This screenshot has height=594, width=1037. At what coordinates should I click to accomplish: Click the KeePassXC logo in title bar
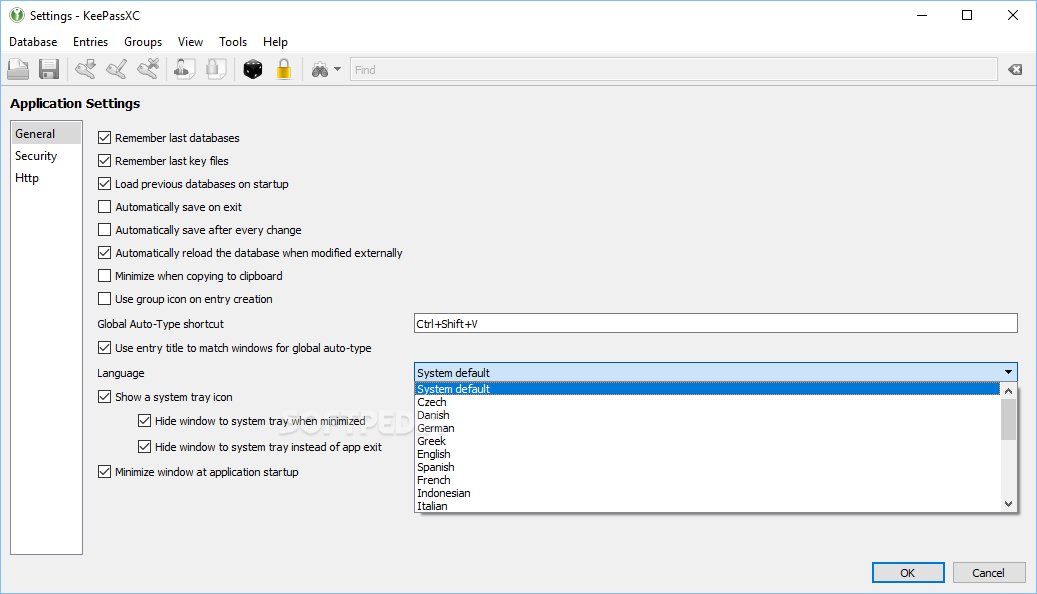(17, 15)
